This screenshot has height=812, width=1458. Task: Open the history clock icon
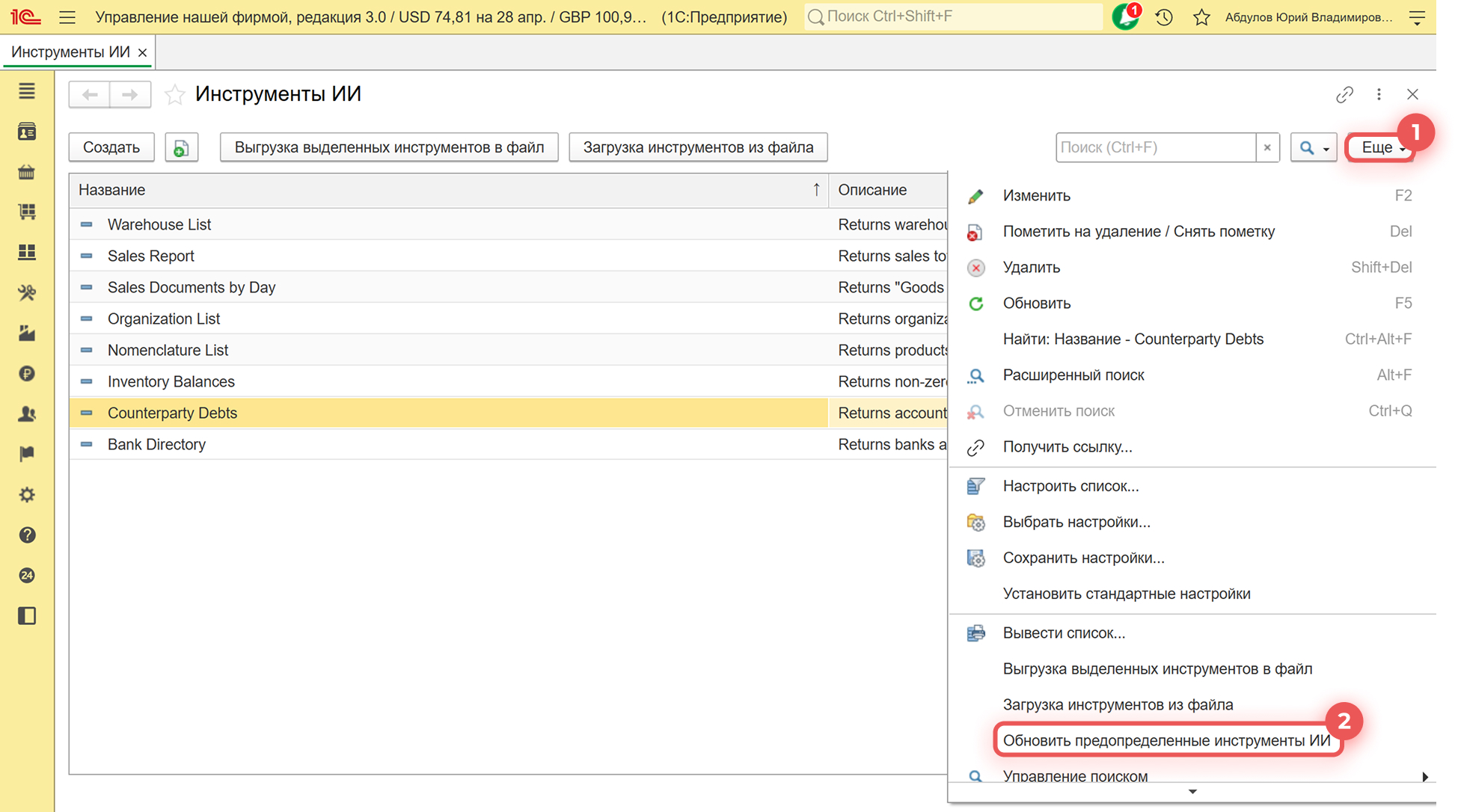pyautogui.click(x=1164, y=16)
